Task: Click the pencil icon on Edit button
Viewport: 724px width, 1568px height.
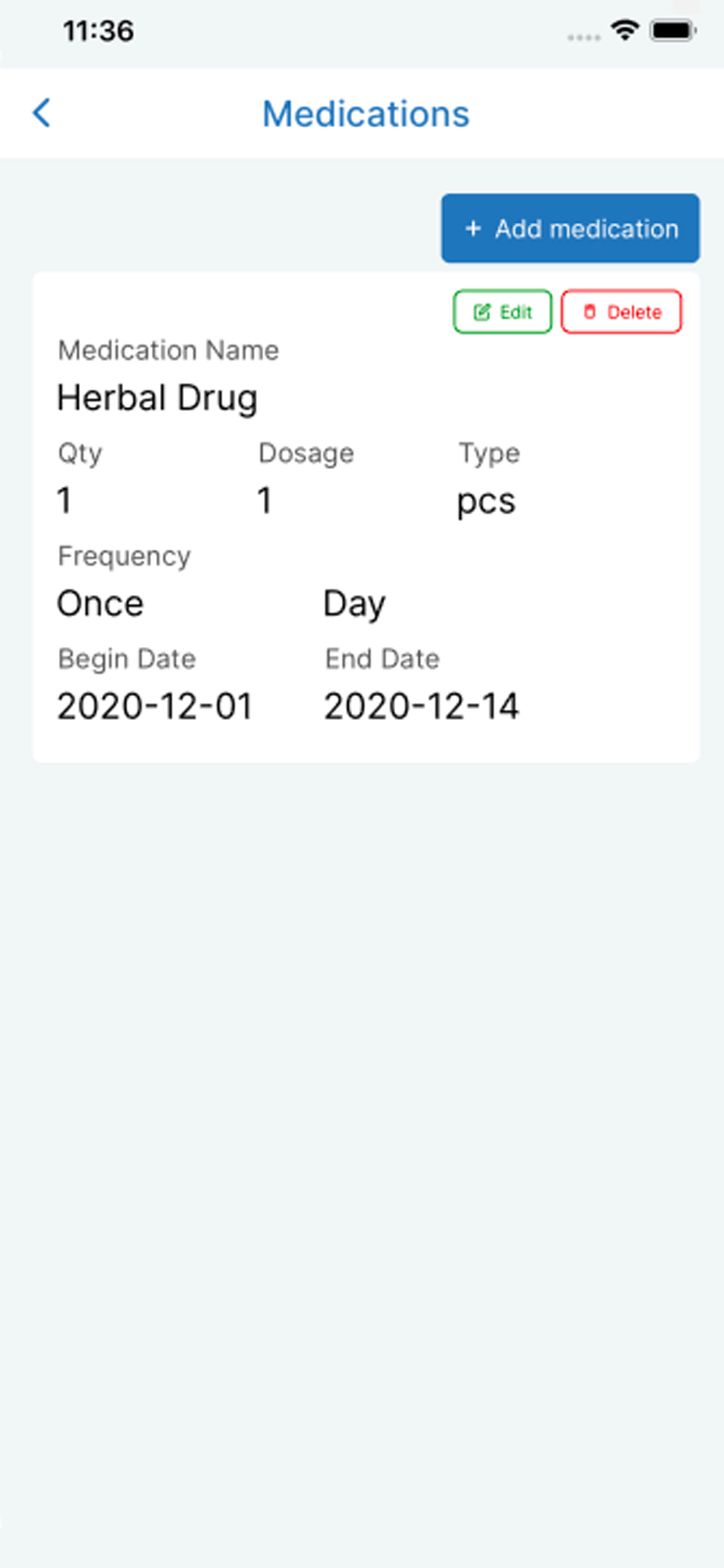Action: [x=482, y=312]
